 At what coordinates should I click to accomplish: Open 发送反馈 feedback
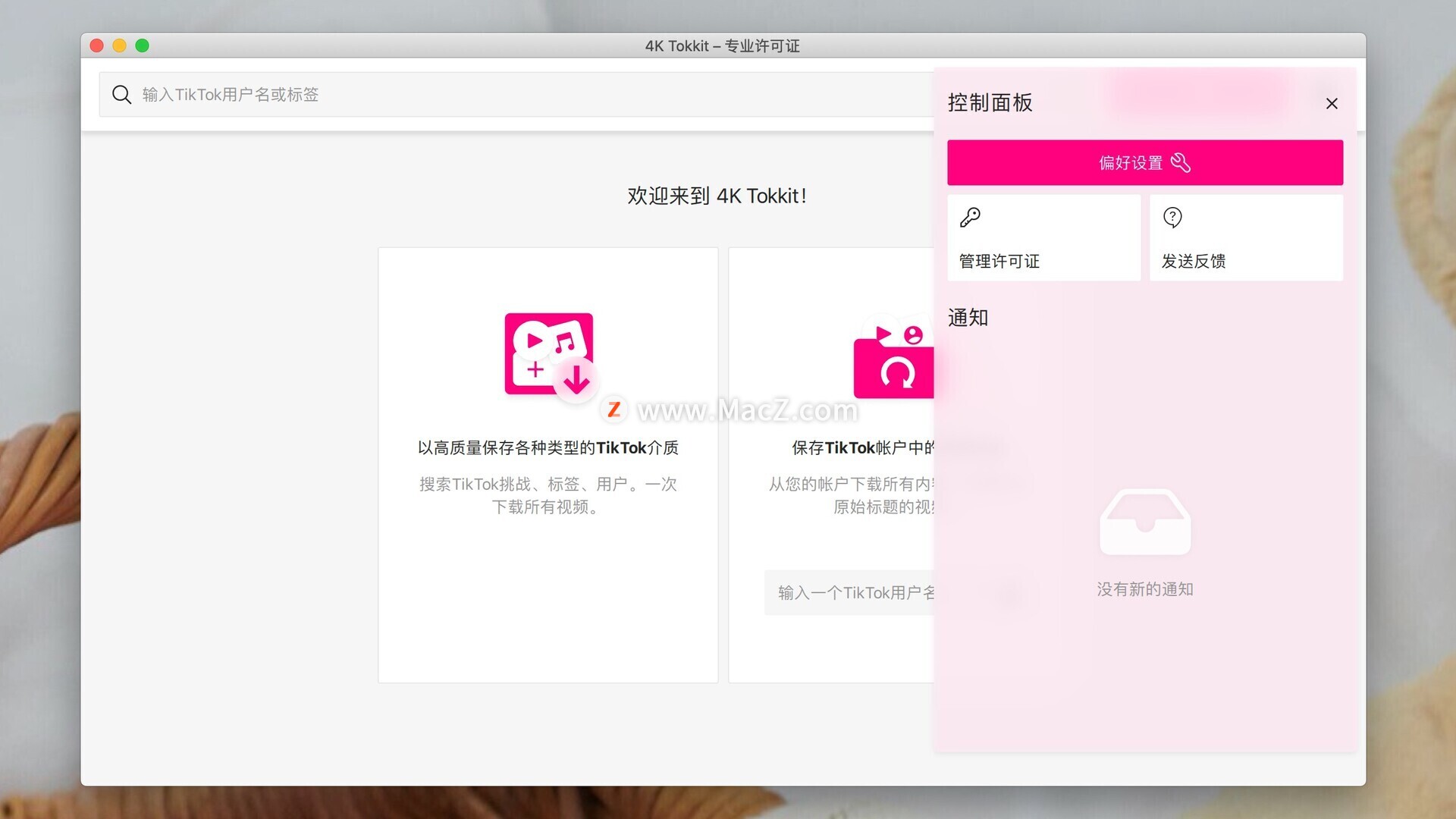(x=1246, y=238)
